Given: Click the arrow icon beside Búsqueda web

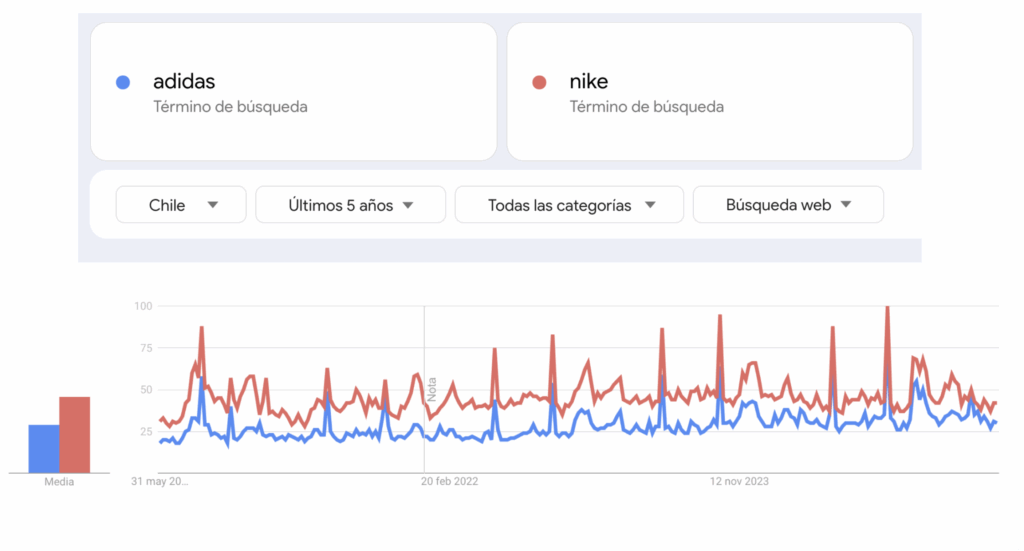Looking at the screenshot, I should click(846, 204).
